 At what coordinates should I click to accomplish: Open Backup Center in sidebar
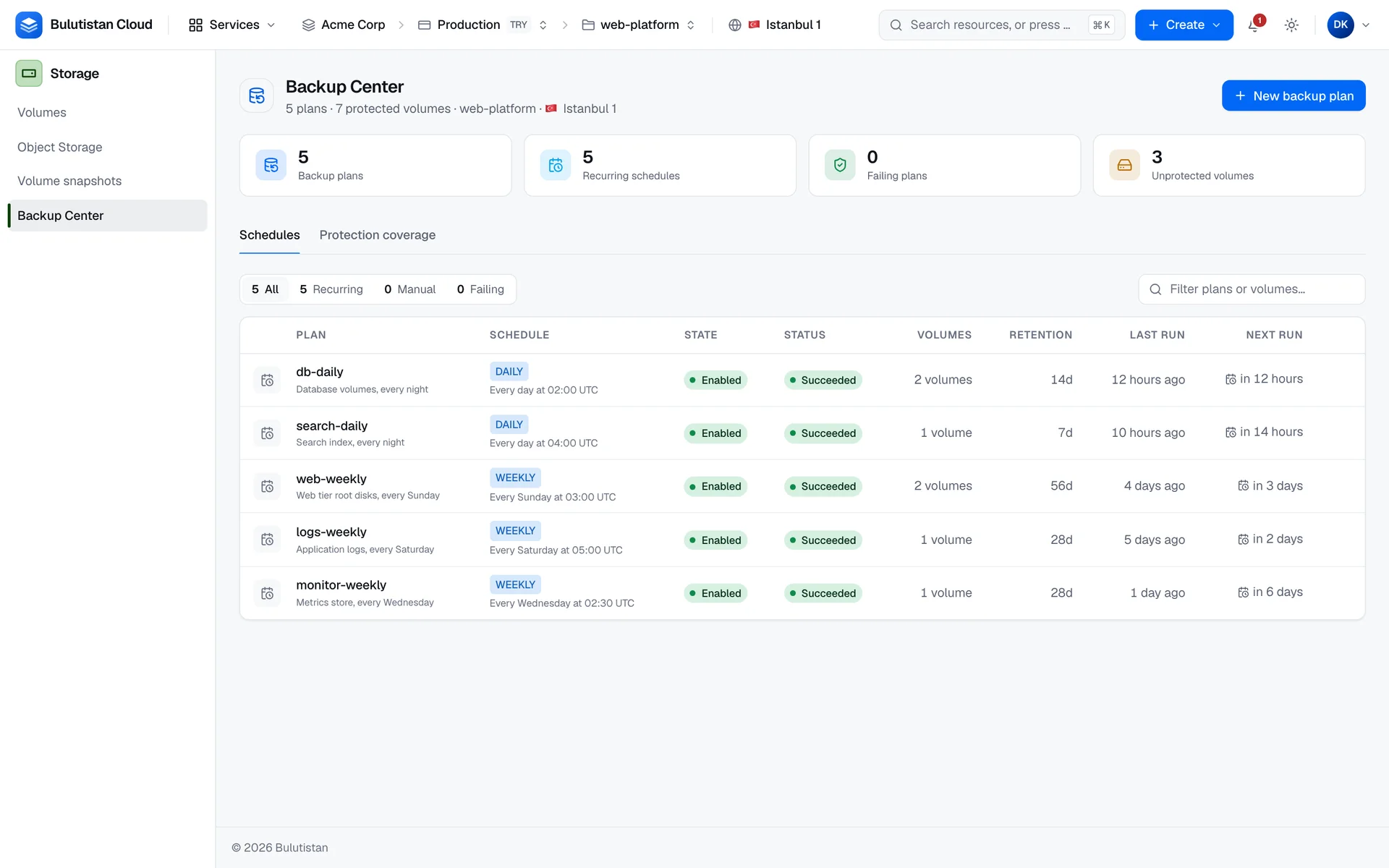coord(107,216)
